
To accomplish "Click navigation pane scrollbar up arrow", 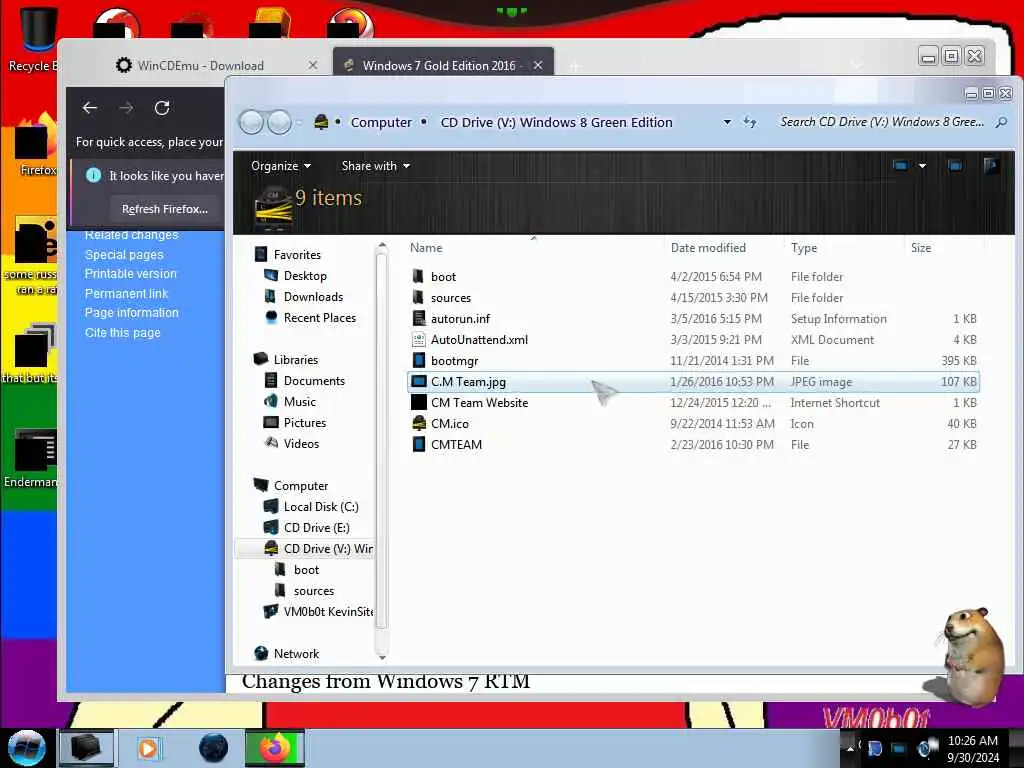I will coord(382,247).
